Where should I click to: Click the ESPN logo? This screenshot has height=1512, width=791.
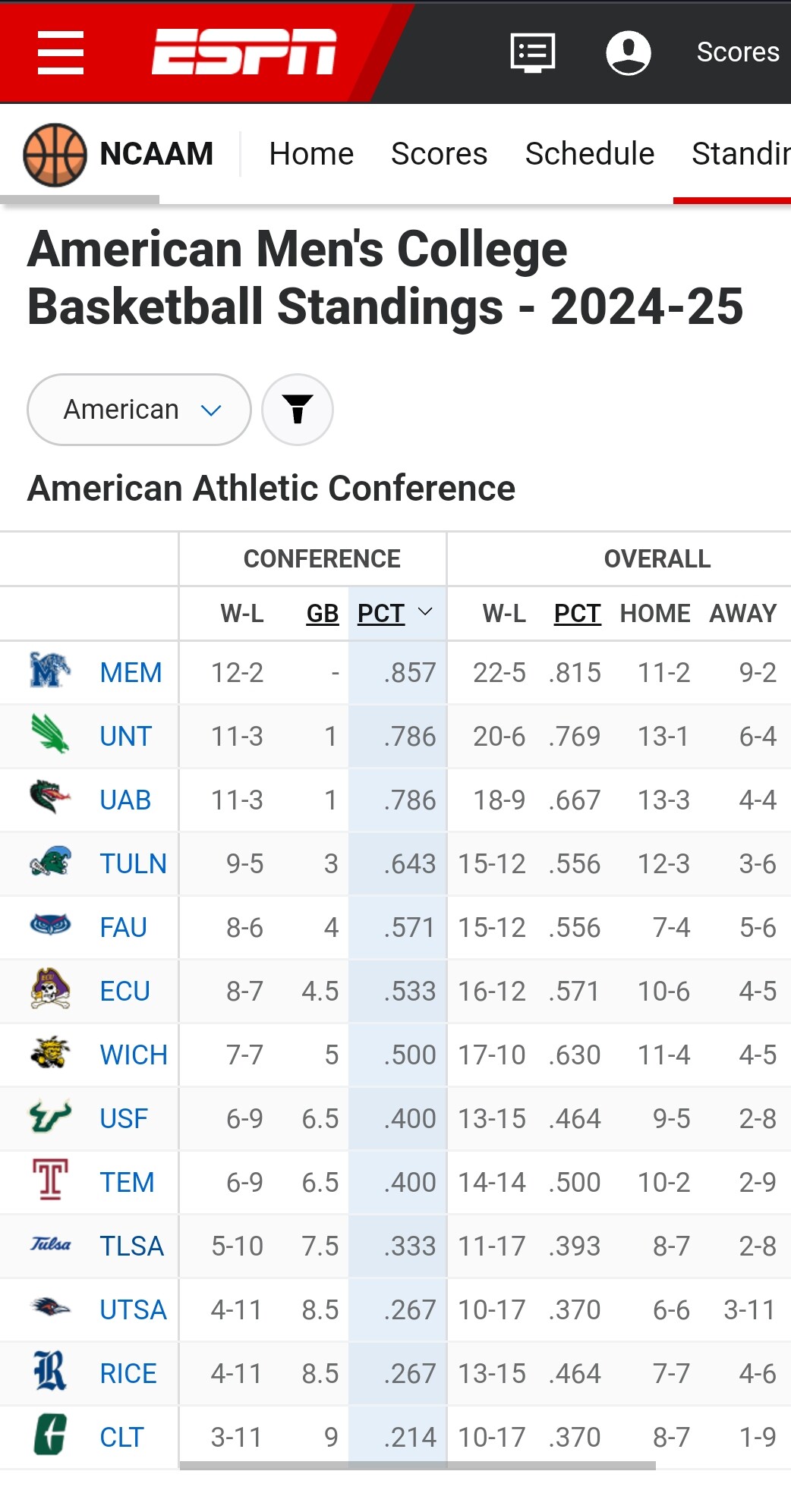pyautogui.click(x=244, y=52)
